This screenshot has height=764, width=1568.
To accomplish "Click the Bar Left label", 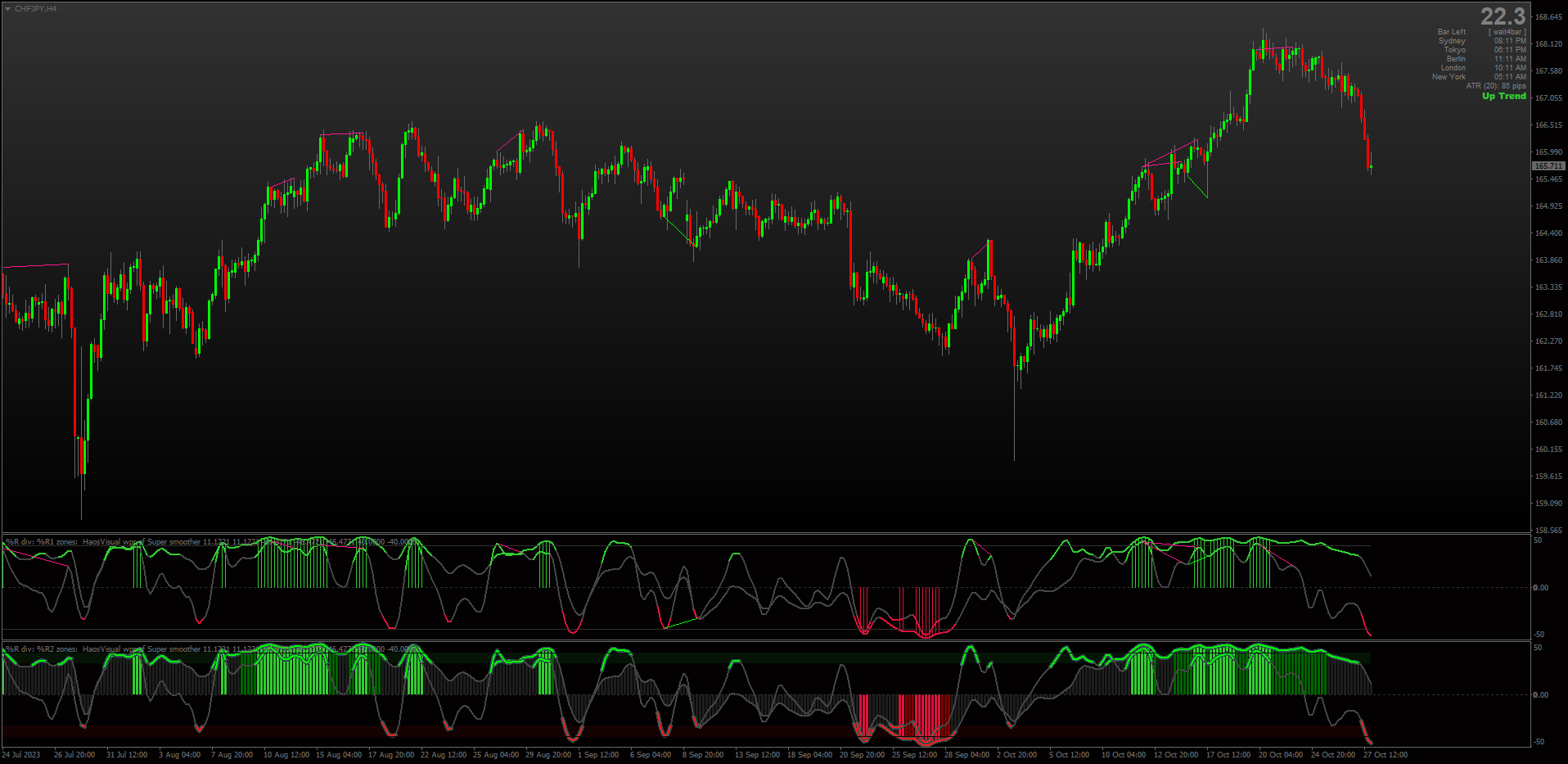I will pyautogui.click(x=1452, y=32).
